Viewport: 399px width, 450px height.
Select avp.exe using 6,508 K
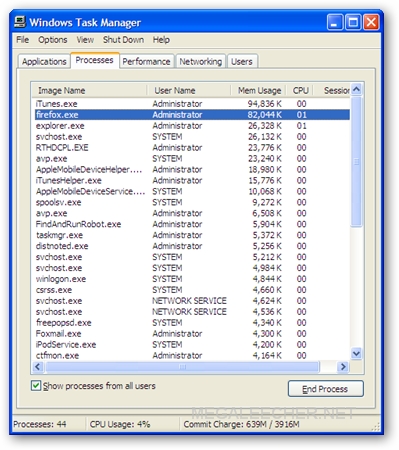coord(191,213)
